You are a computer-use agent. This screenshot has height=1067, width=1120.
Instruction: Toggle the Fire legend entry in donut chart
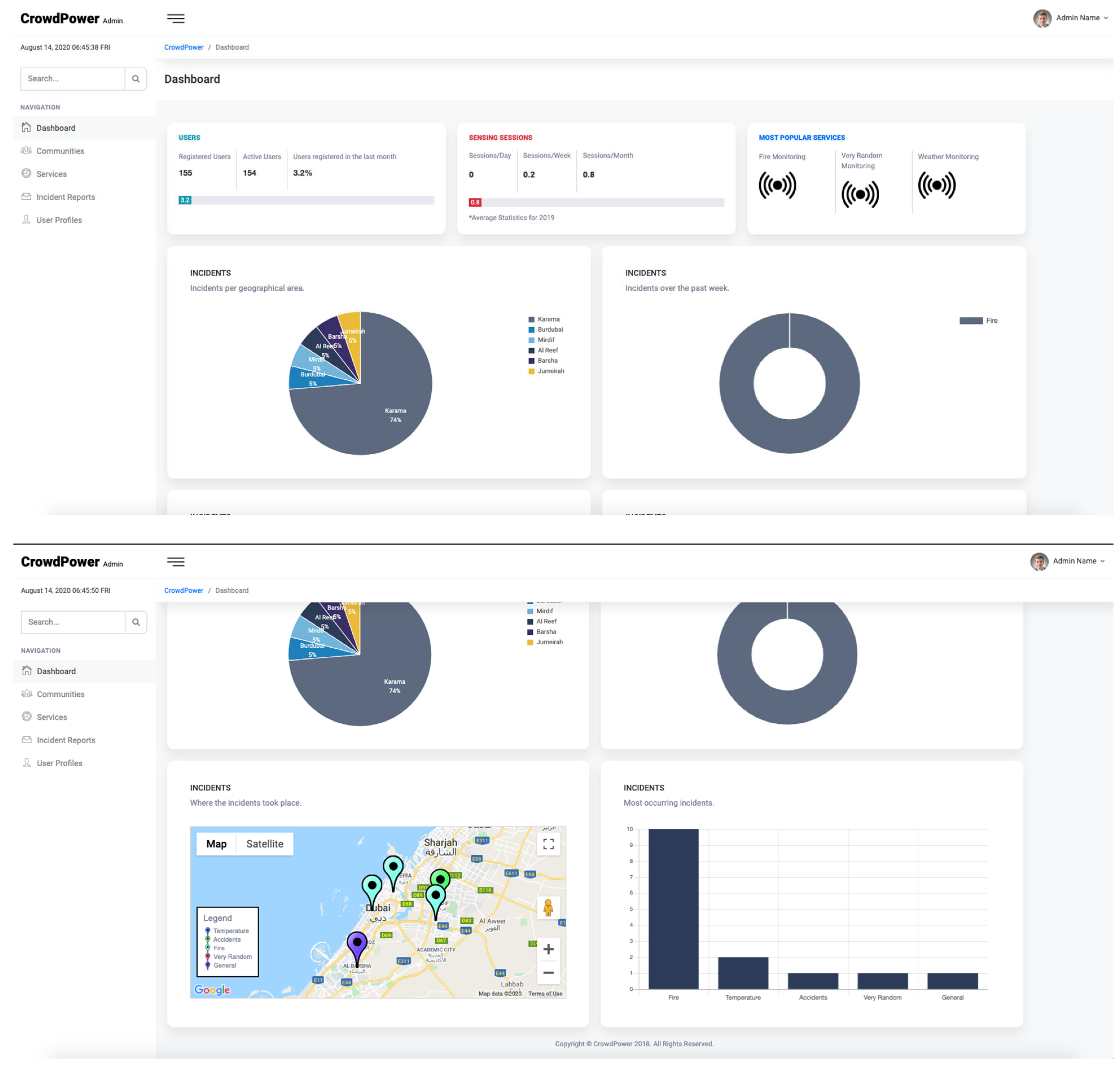point(977,321)
